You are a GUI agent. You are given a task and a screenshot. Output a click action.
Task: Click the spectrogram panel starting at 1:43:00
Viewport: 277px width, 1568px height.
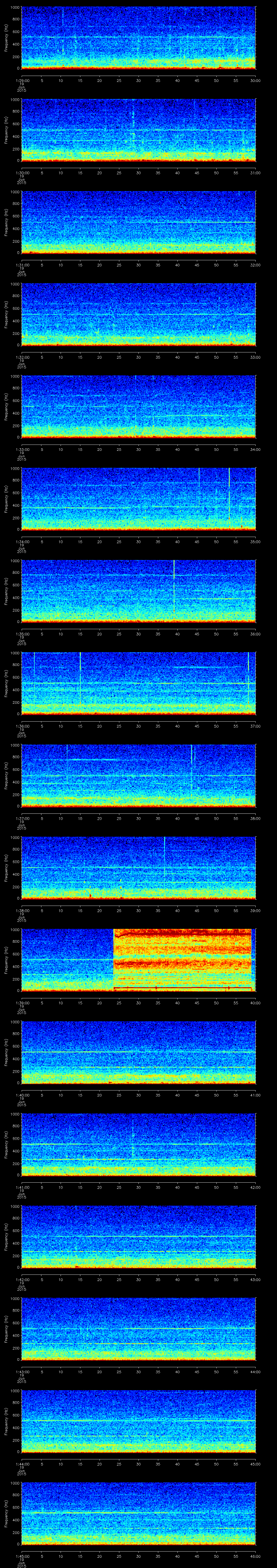point(139,1329)
